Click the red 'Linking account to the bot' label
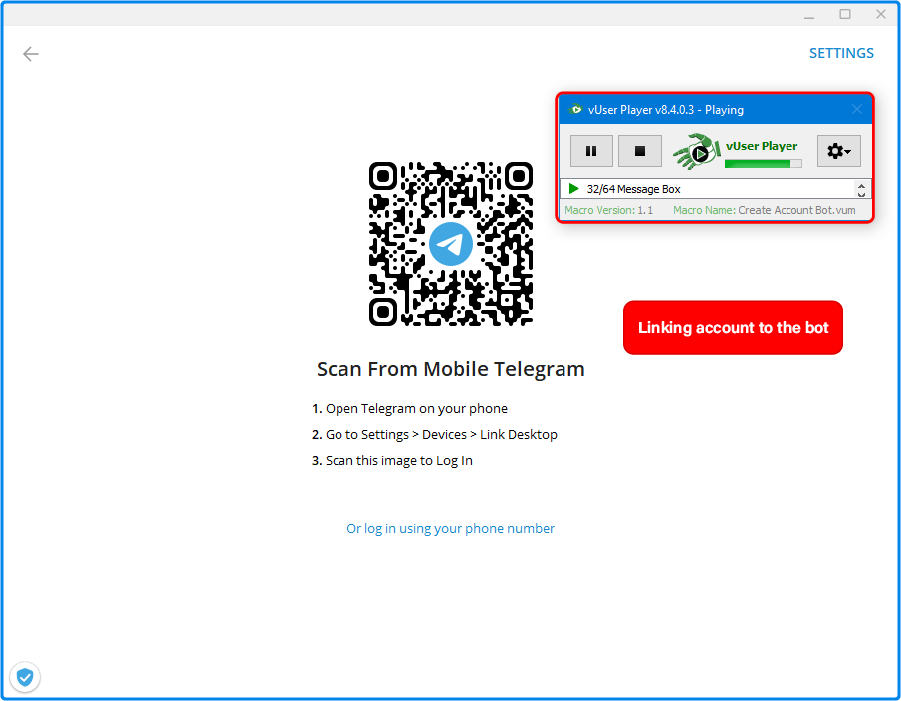This screenshot has height=701, width=901. click(x=733, y=328)
